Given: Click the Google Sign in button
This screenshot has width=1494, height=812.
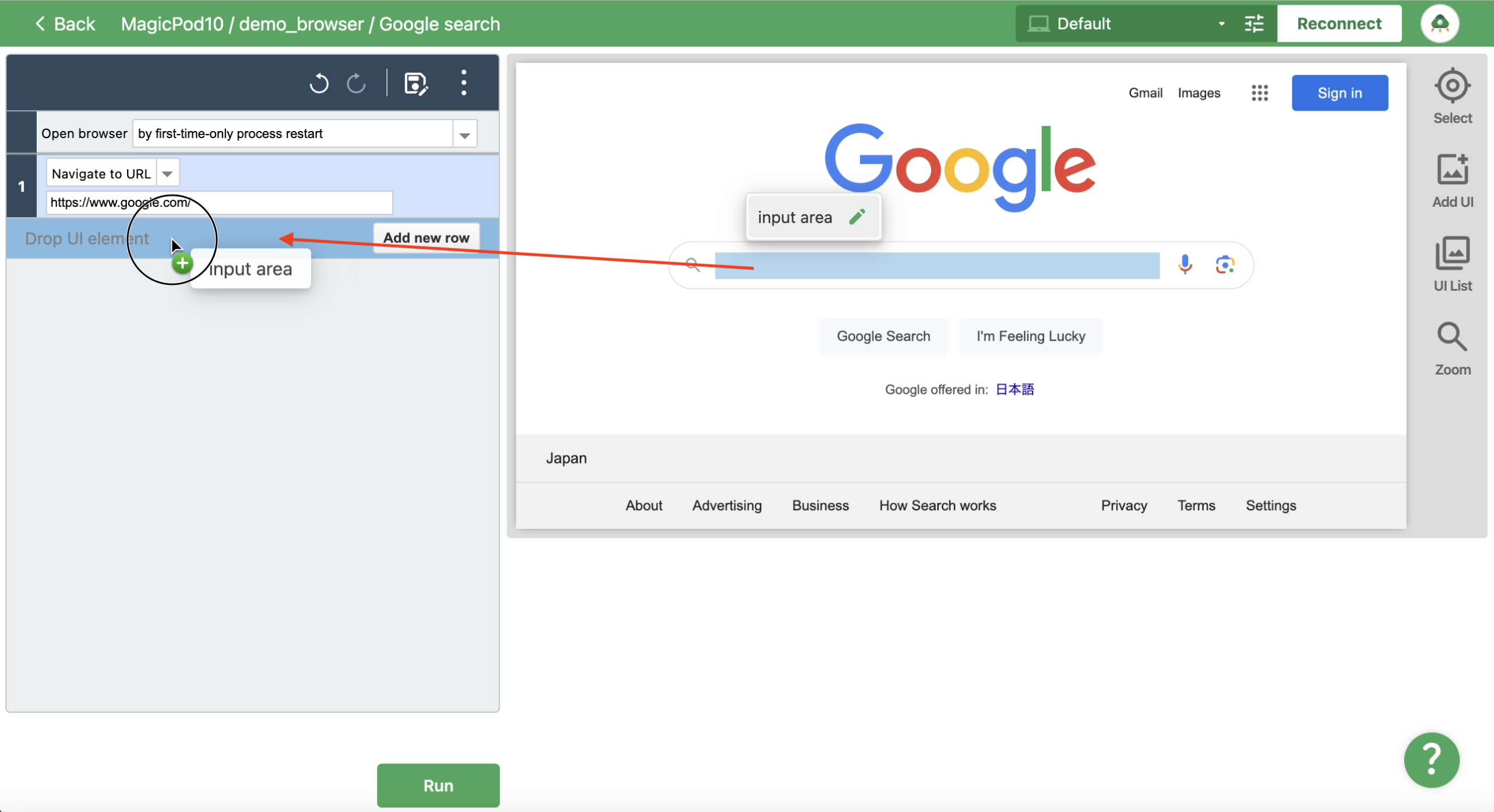Looking at the screenshot, I should point(1340,93).
